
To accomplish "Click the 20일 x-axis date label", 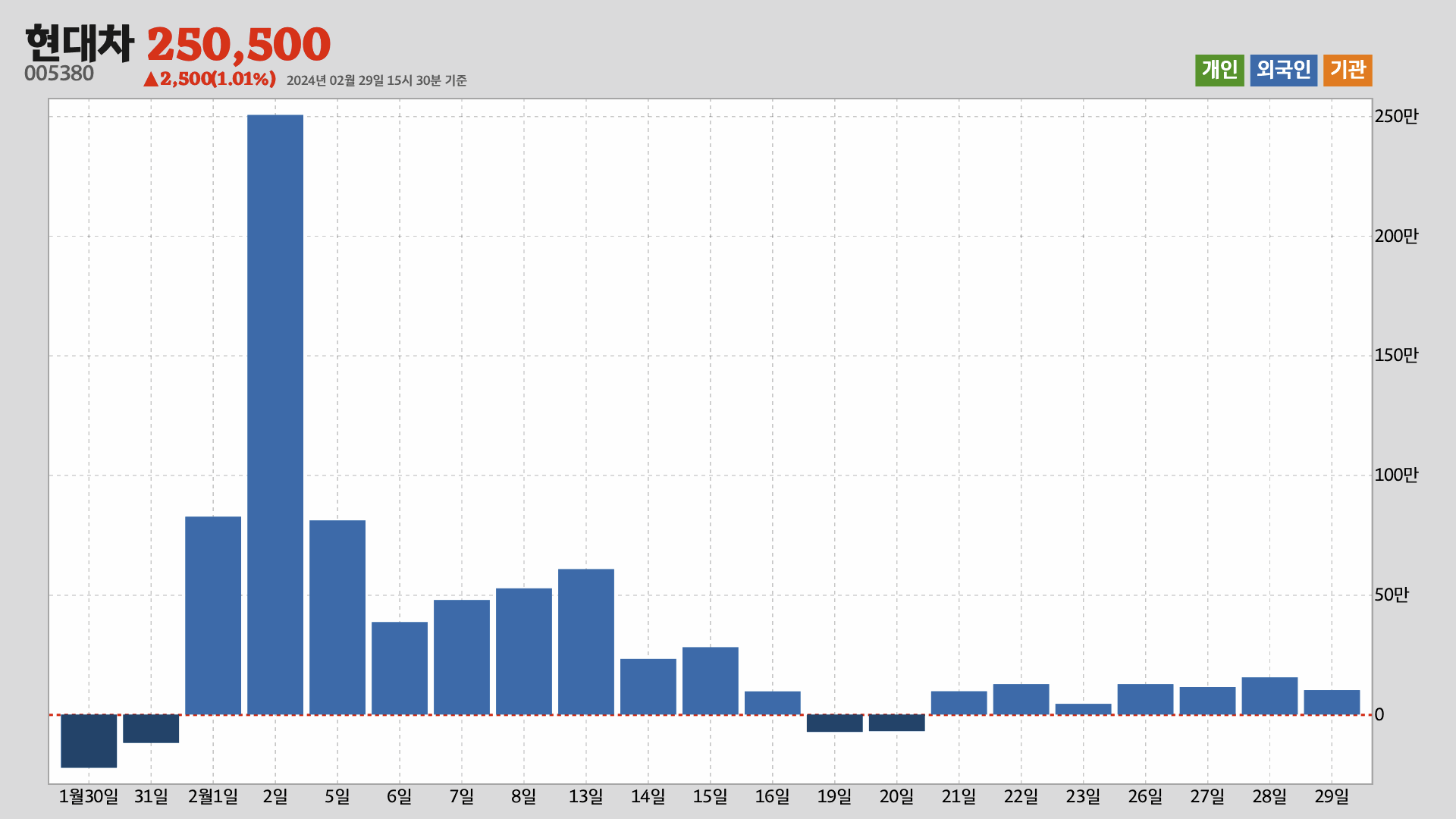I will pyautogui.click(x=897, y=797).
